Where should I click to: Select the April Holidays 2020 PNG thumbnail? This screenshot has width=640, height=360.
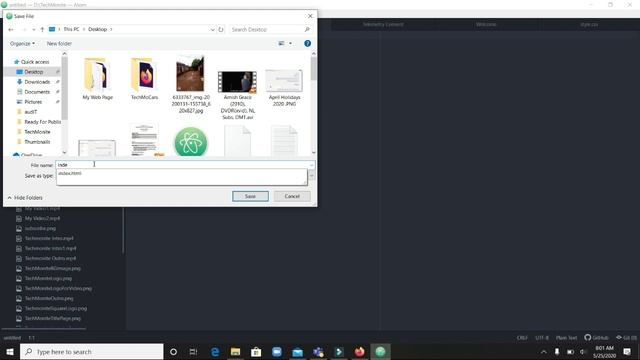click(x=284, y=88)
